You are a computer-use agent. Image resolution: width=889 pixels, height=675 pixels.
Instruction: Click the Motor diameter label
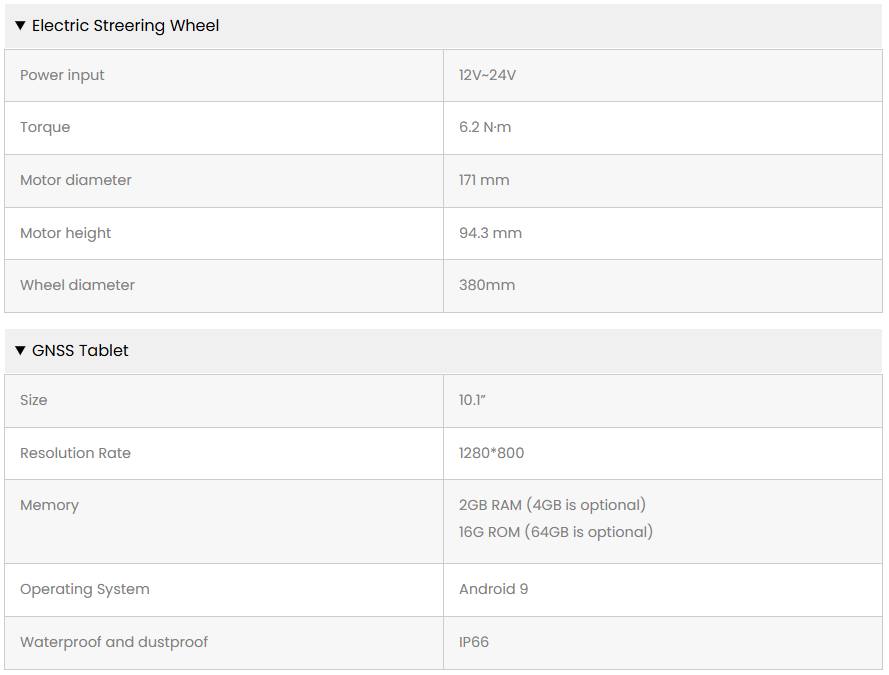(76, 181)
